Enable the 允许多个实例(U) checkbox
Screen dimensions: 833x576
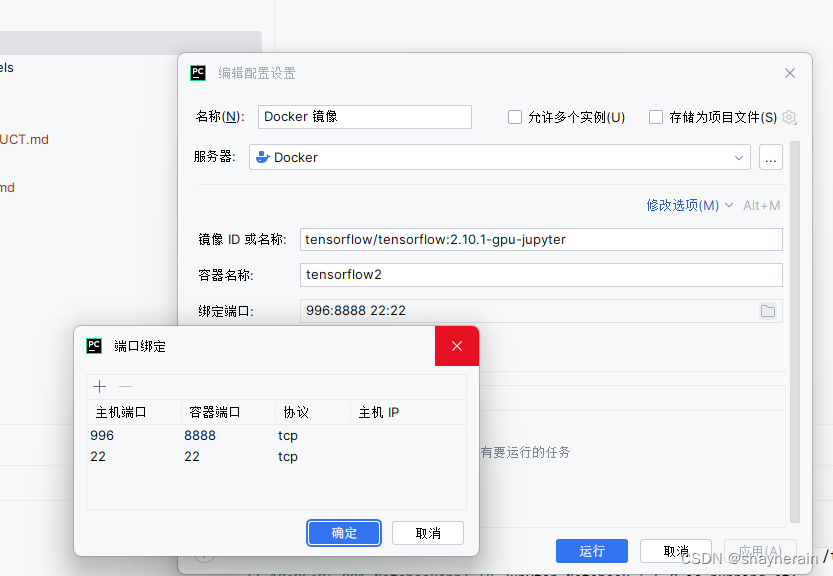point(515,117)
